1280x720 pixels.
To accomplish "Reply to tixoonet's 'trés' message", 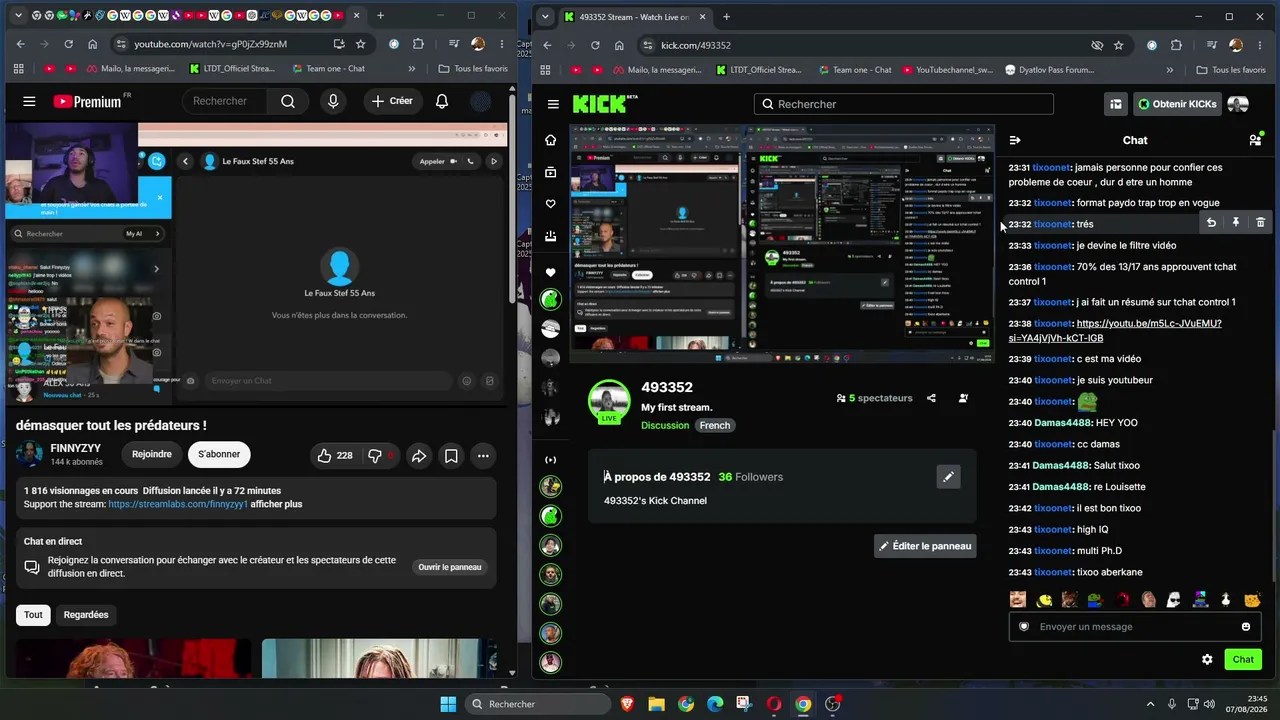I will tap(1211, 223).
